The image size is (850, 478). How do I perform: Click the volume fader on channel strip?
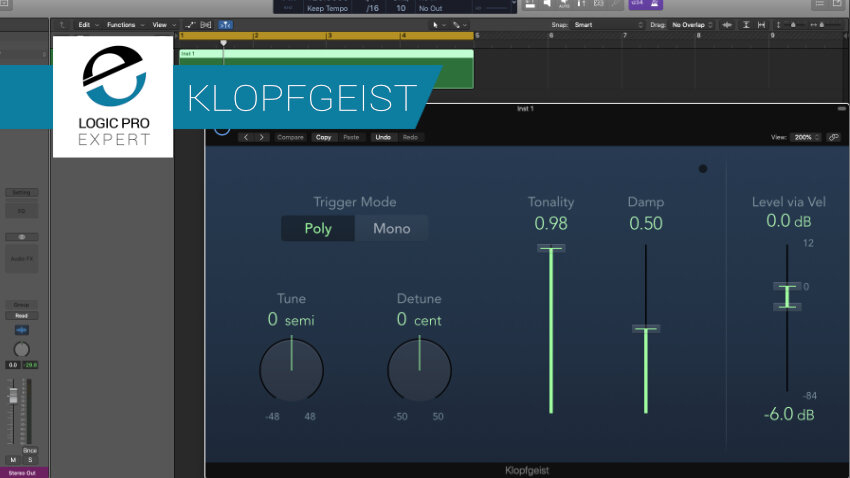coord(13,397)
